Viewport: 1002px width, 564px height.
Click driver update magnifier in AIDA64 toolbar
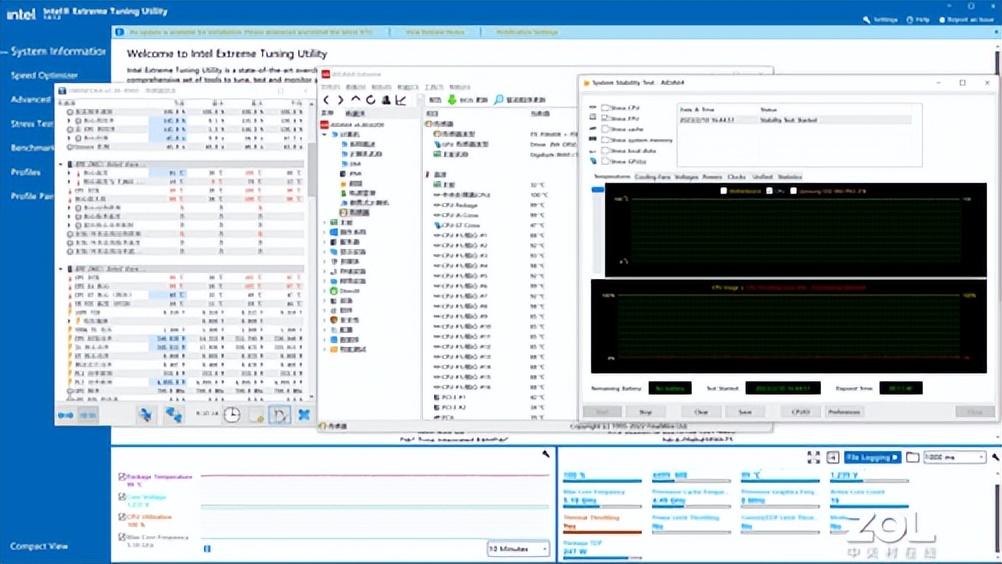498,100
